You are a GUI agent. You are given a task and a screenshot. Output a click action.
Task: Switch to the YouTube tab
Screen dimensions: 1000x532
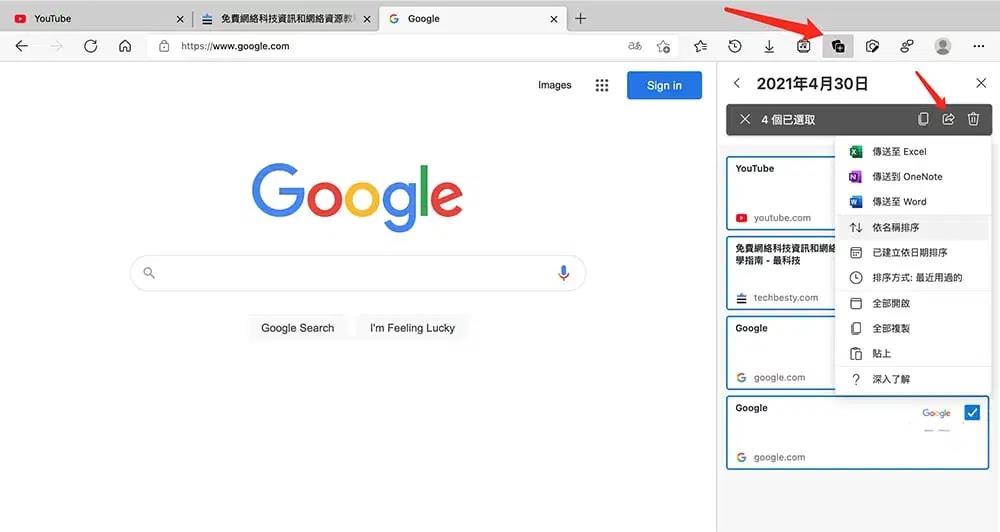(96, 18)
